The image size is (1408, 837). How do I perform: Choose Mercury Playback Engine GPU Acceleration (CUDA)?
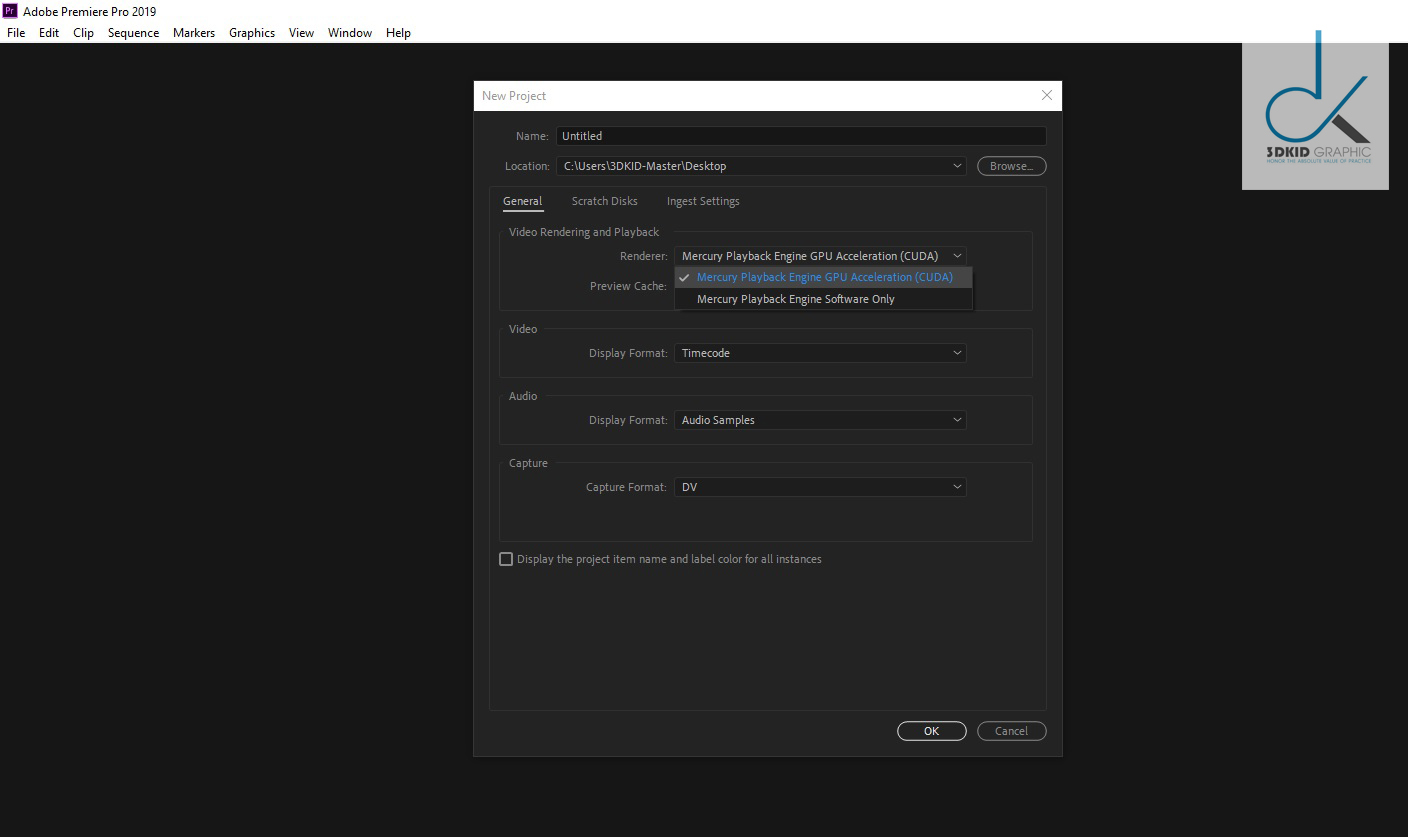pyautogui.click(x=824, y=277)
